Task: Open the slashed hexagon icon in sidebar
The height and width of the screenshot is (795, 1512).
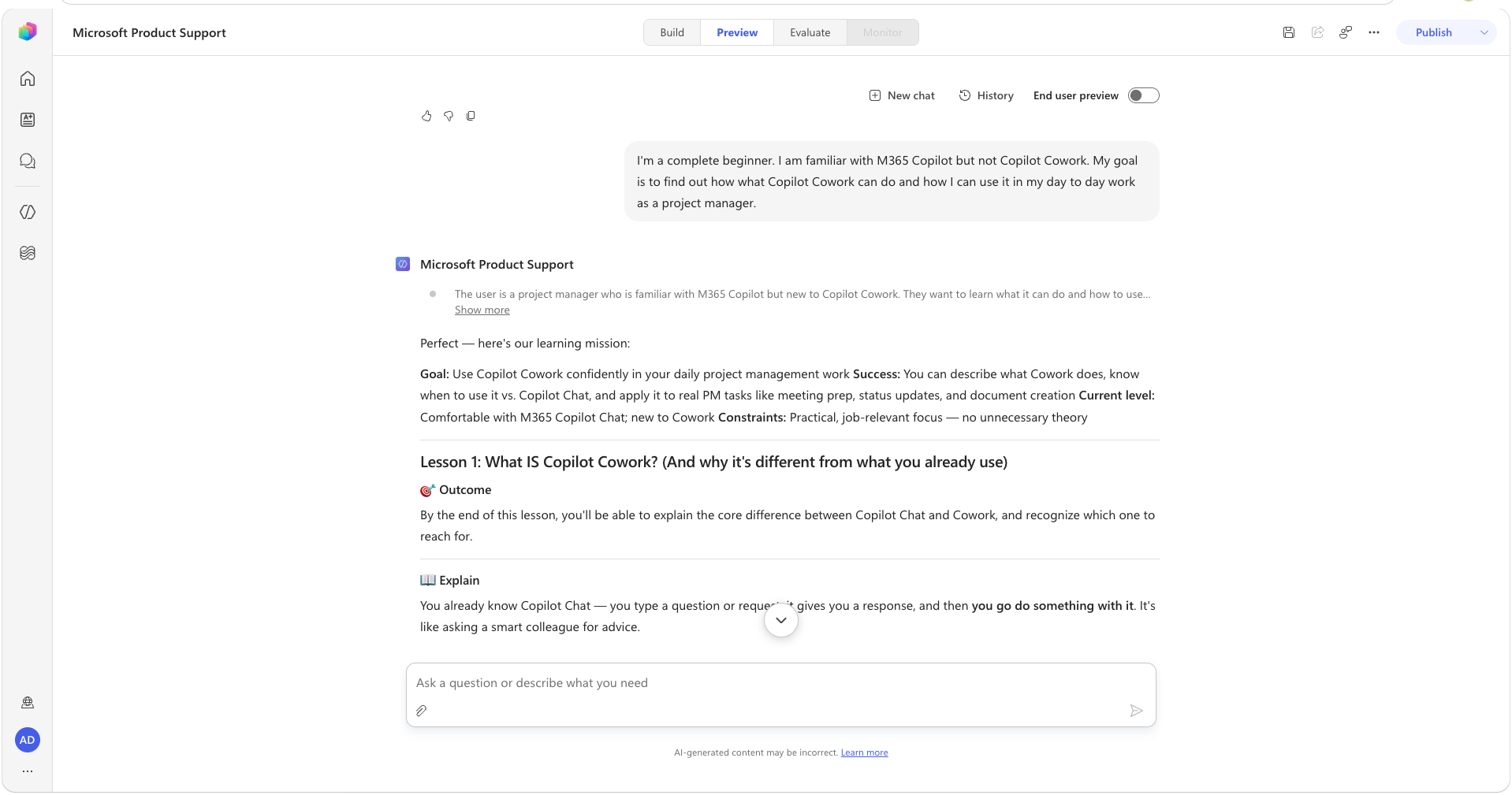Action: coord(28,212)
